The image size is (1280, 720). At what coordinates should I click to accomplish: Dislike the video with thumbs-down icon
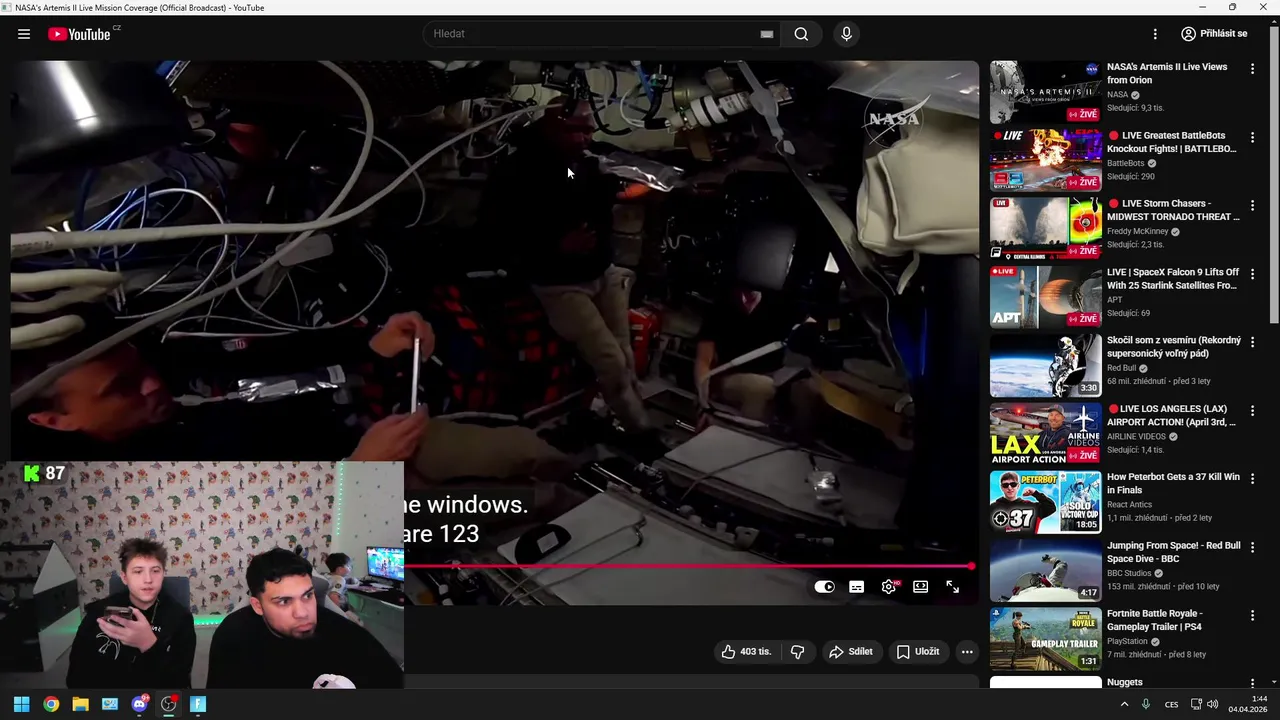pos(797,652)
